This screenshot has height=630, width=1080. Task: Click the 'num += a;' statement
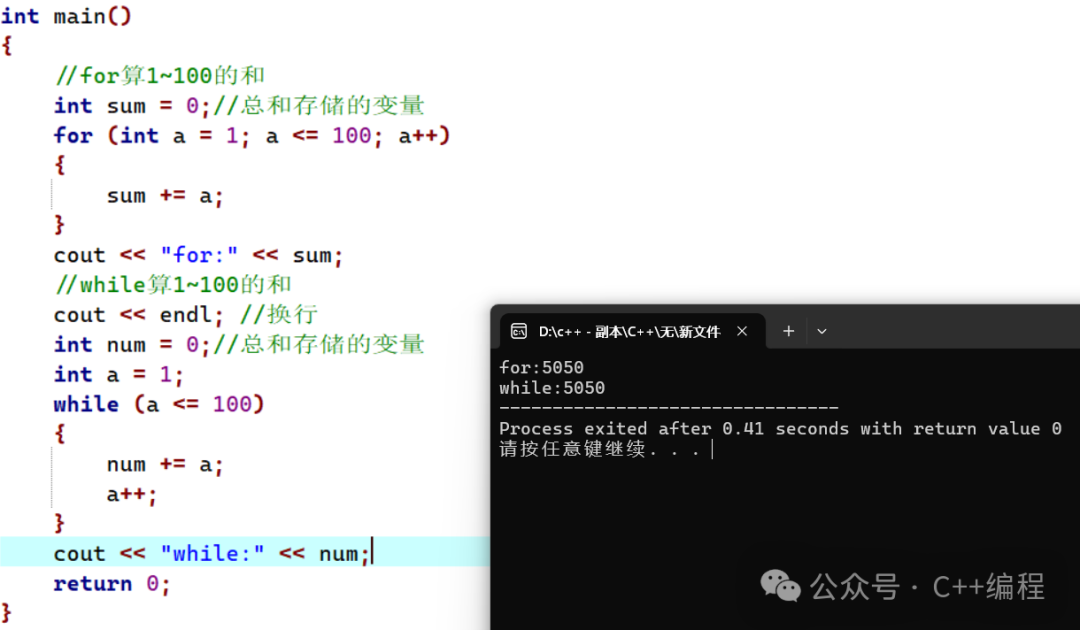165,465
